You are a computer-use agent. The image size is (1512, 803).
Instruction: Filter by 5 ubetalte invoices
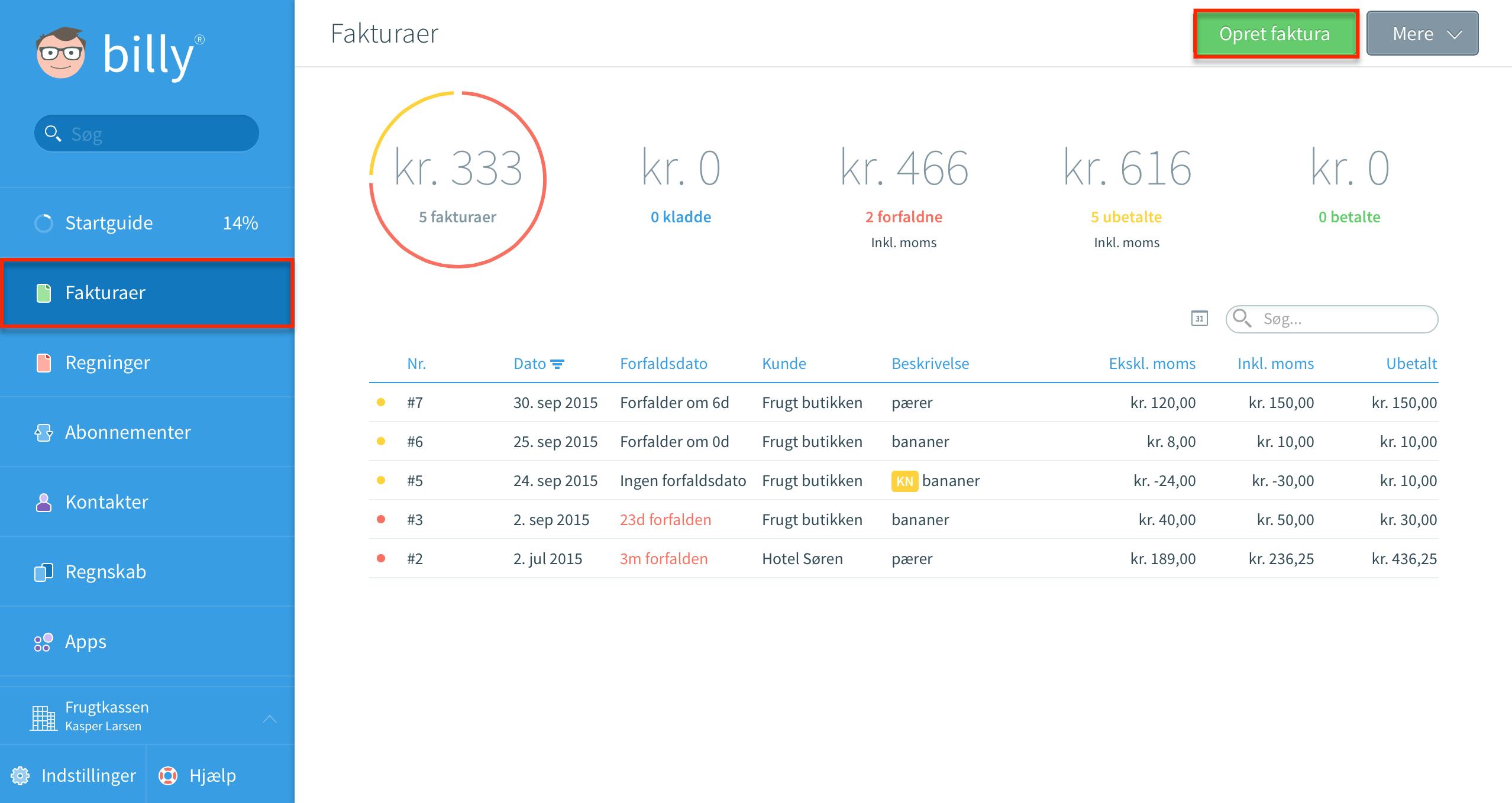pos(1126,217)
